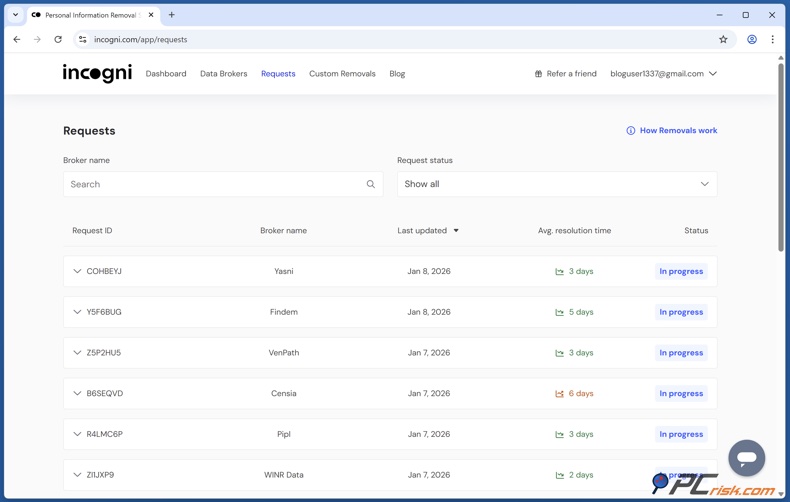Click the Avg. resolution time column header
This screenshot has width=790, height=502.
(x=574, y=230)
